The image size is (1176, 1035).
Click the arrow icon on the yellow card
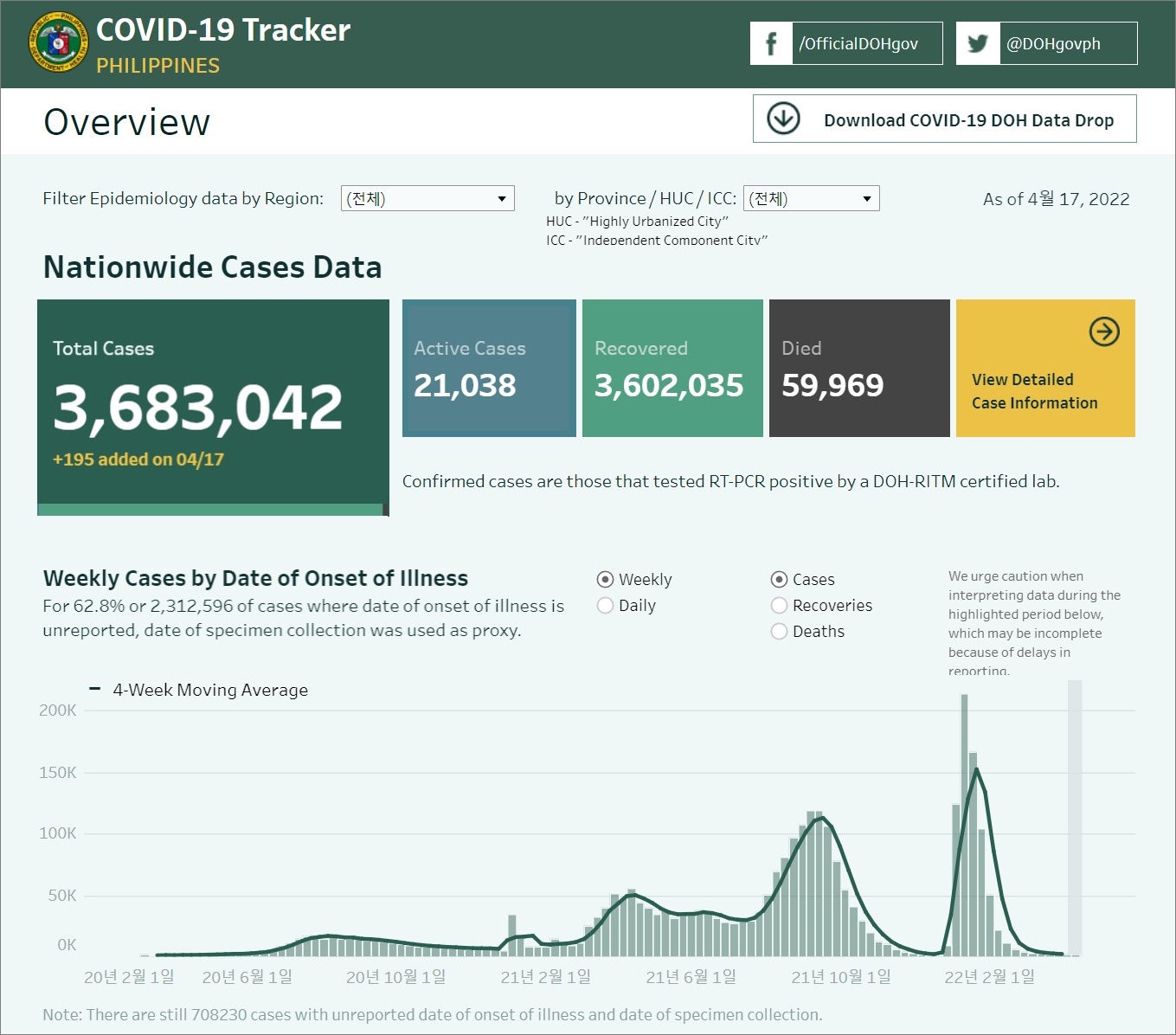1104,331
